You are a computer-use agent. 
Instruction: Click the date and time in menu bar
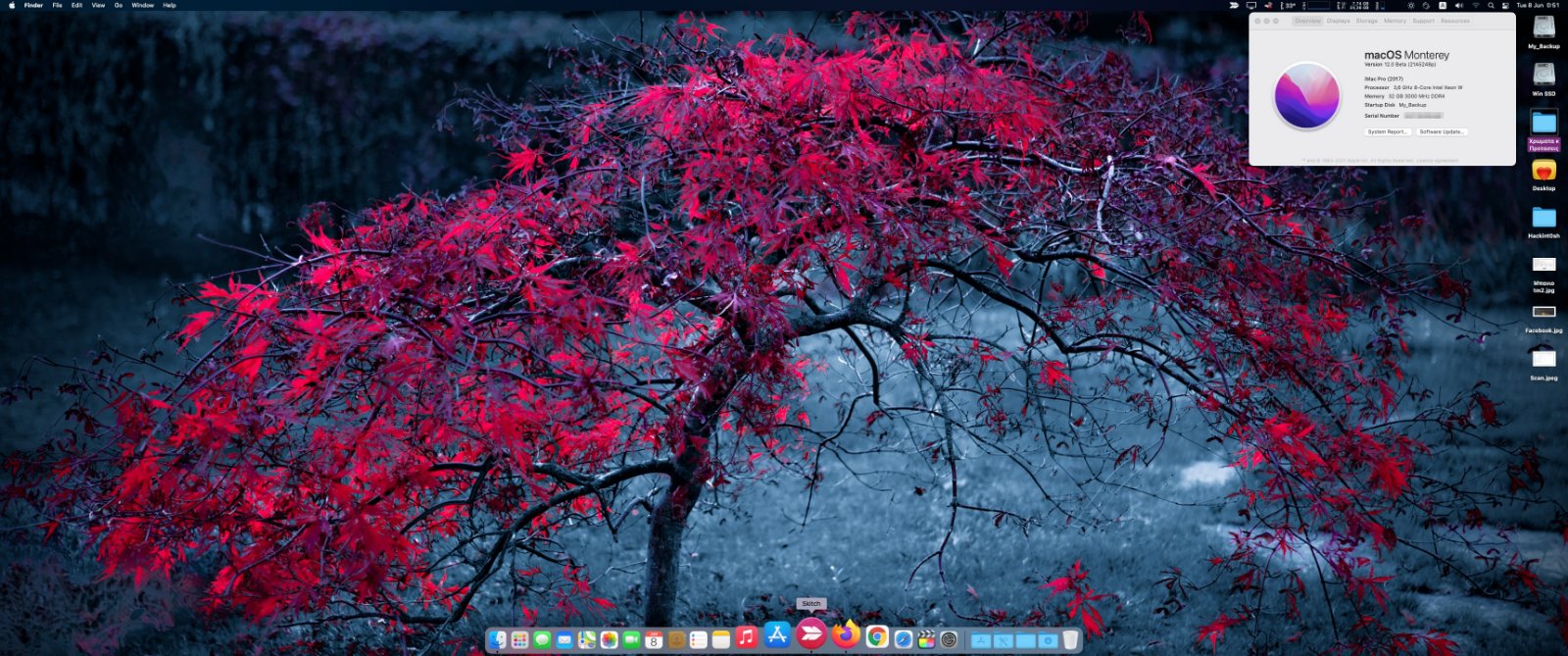1538,5
